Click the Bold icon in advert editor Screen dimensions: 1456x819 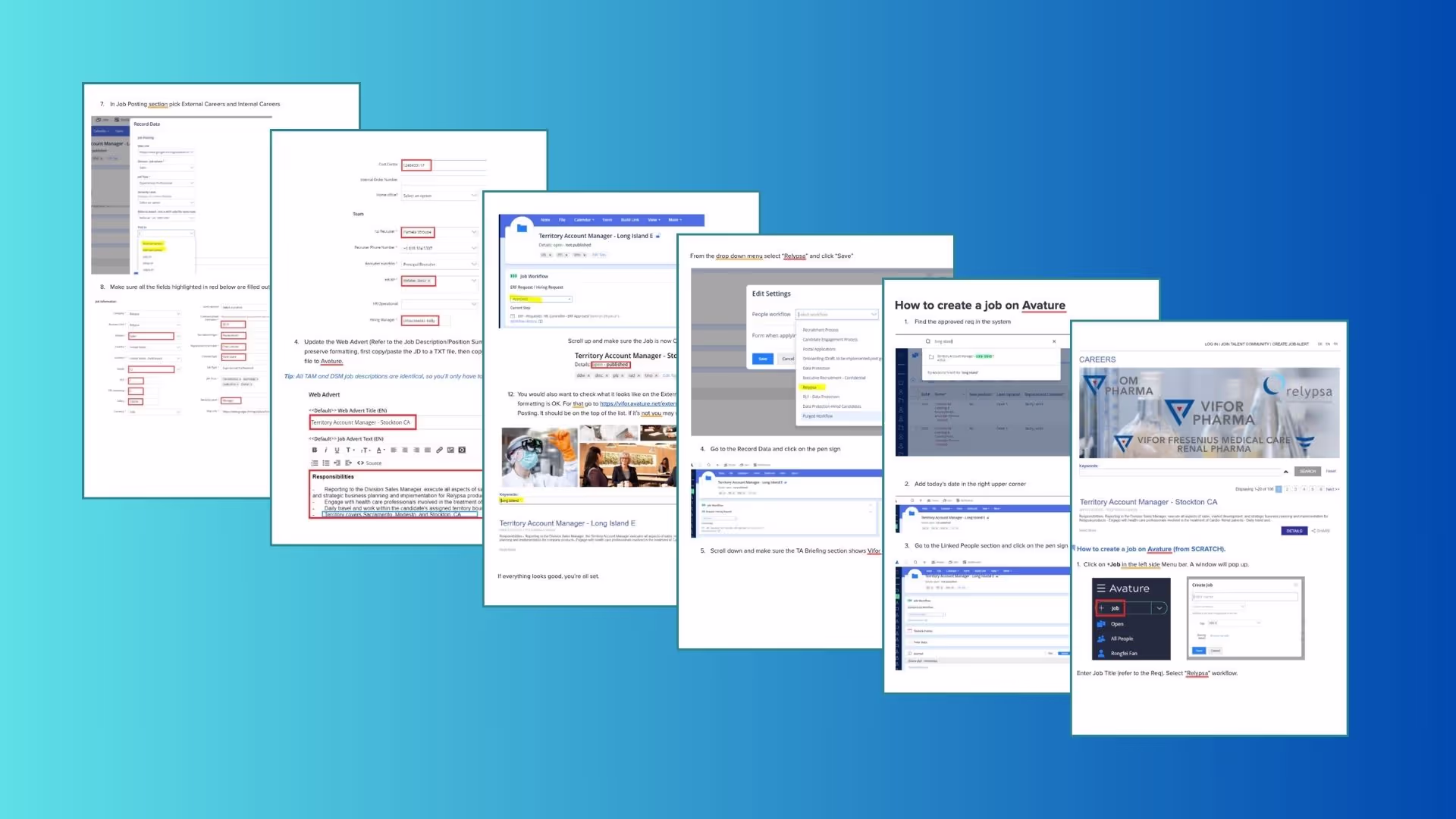(315, 450)
